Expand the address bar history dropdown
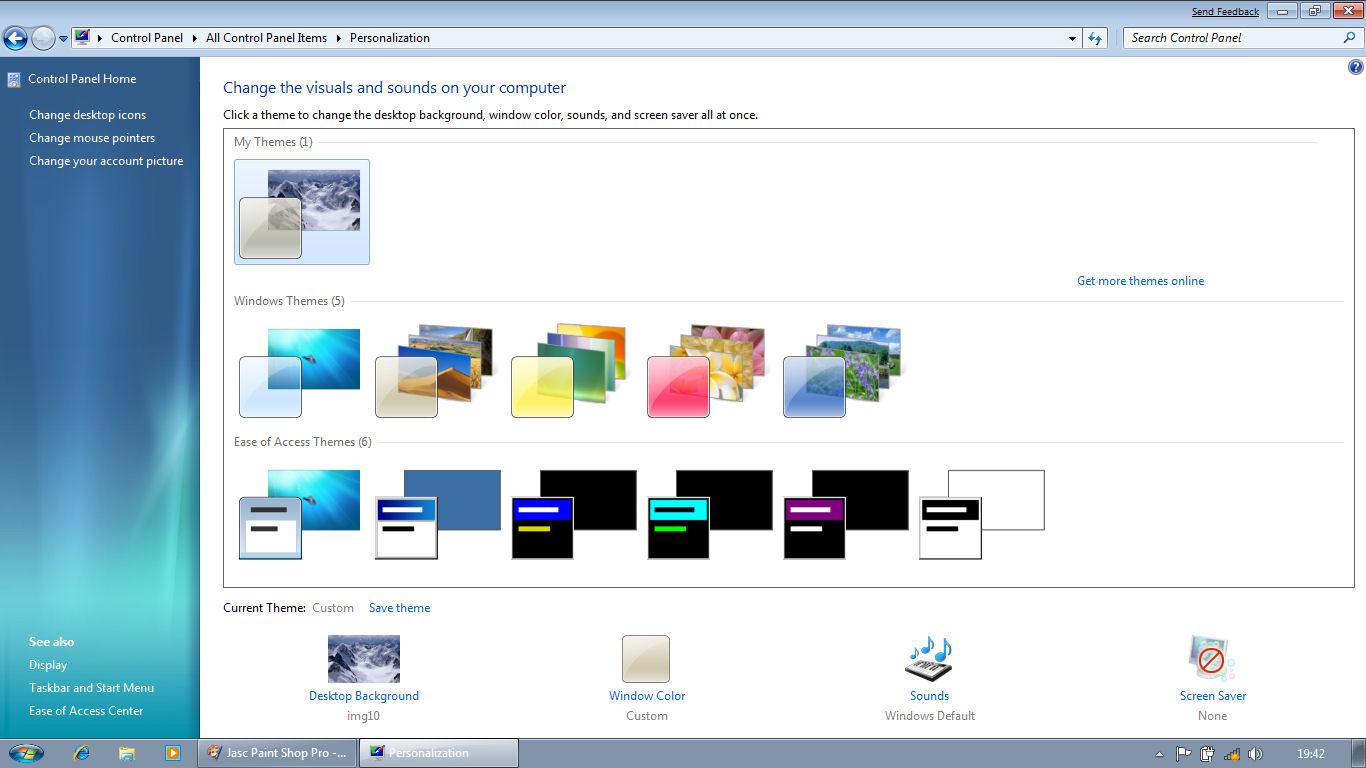The image size is (1366, 768). [1072, 38]
